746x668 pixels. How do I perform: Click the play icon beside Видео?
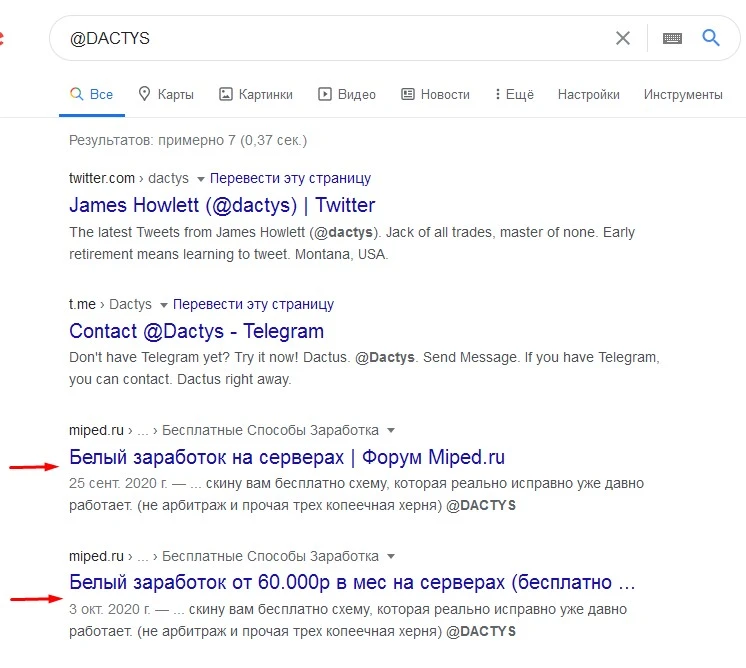(x=324, y=94)
